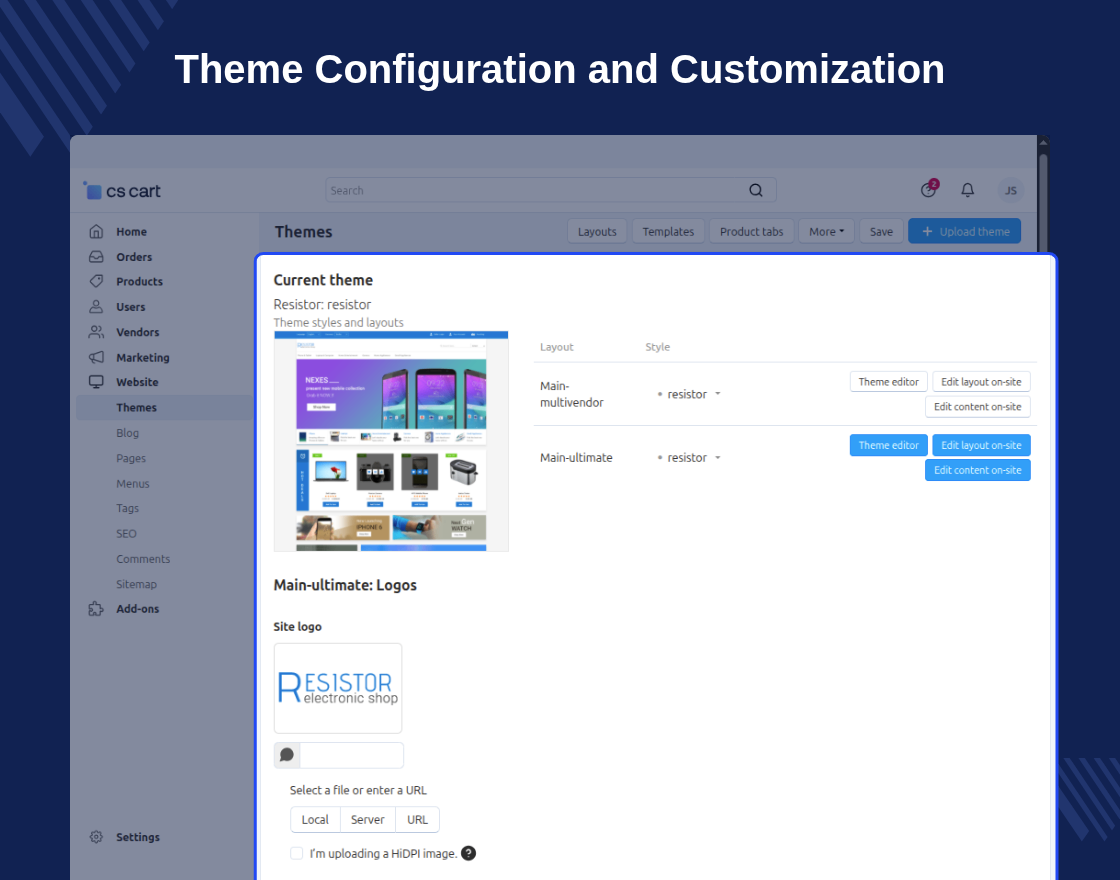This screenshot has width=1120, height=880.
Task: Open the Vendors menu item
Action: [138, 332]
